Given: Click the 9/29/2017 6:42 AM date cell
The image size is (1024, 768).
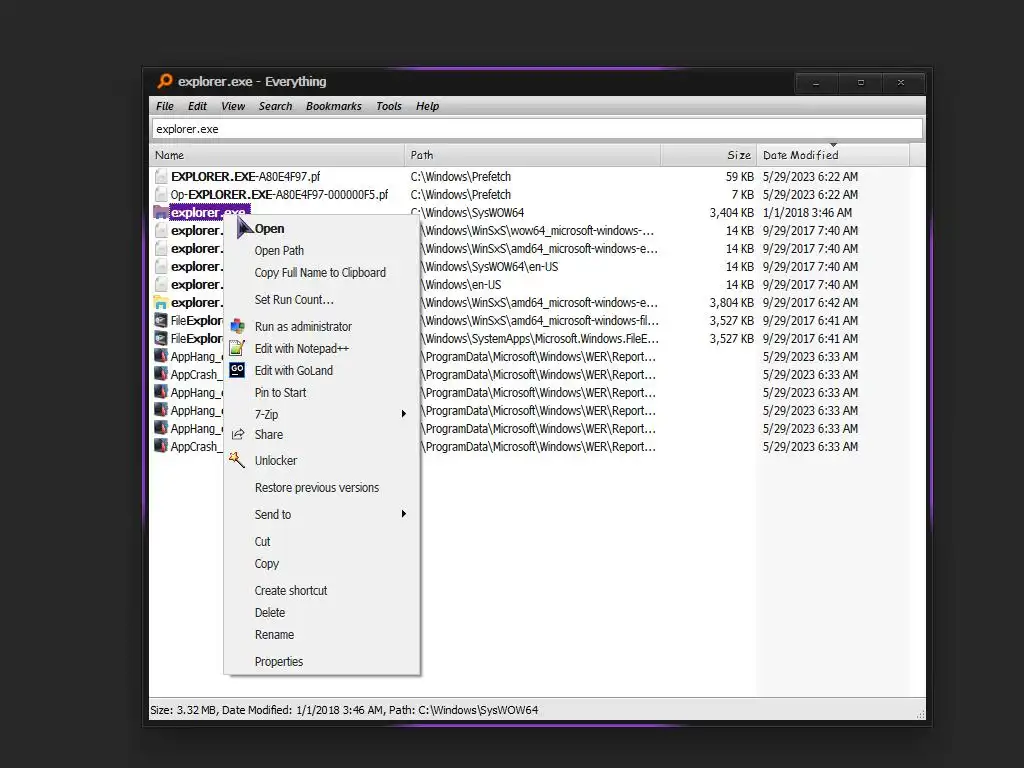Looking at the screenshot, I should pos(810,302).
